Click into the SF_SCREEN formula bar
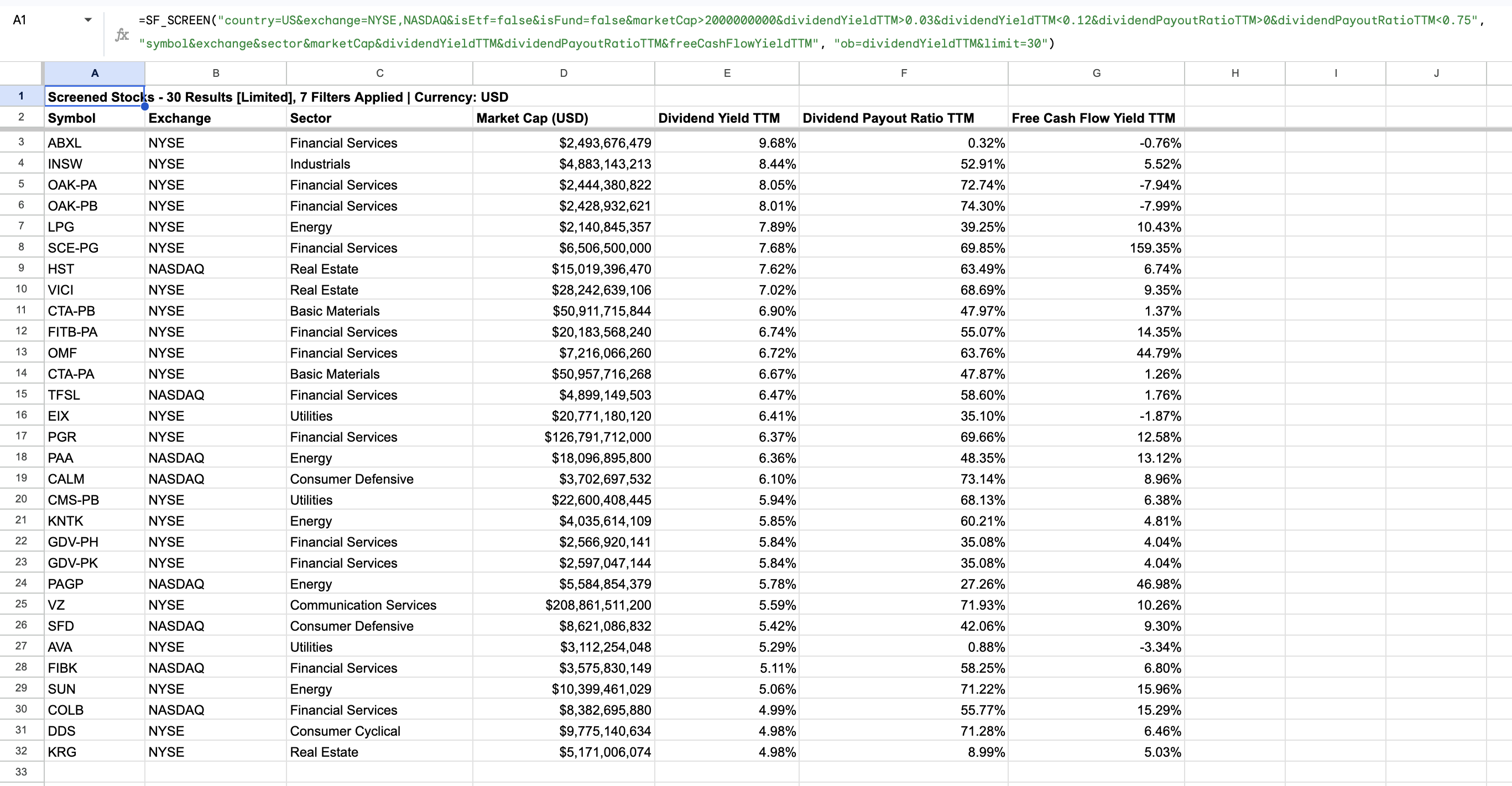This screenshot has height=786, width=1512. pyautogui.click(x=810, y=32)
